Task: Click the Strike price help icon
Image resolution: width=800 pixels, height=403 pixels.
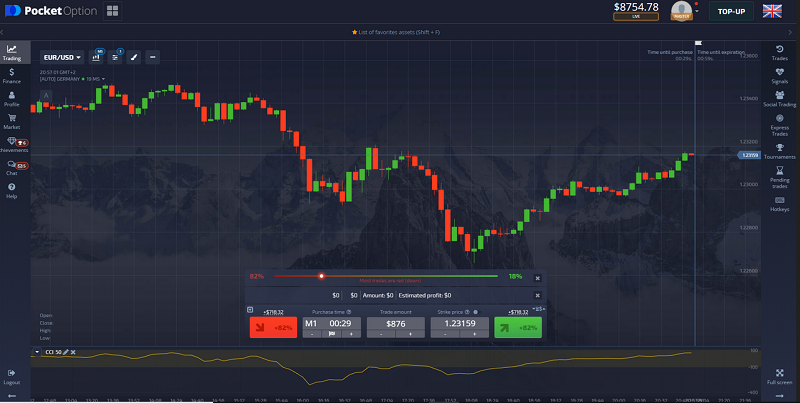Action: tap(467, 312)
